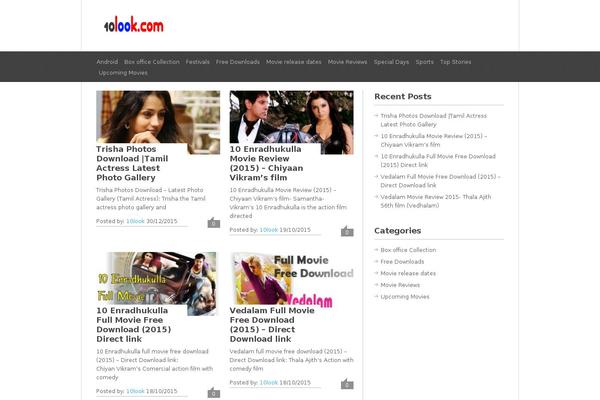Viewport: 600px width, 400px height.
Task: Open Trisha Photos post thumbnail image
Action: [x=158, y=117]
